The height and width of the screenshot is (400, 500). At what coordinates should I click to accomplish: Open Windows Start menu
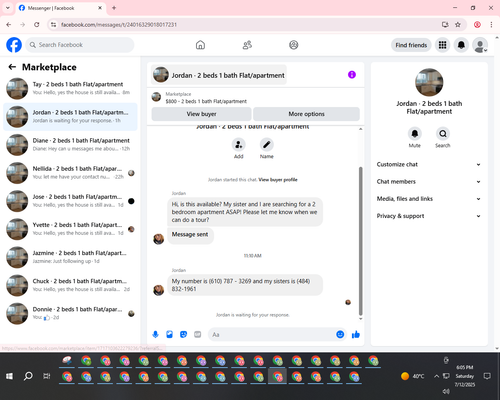coord(9,376)
